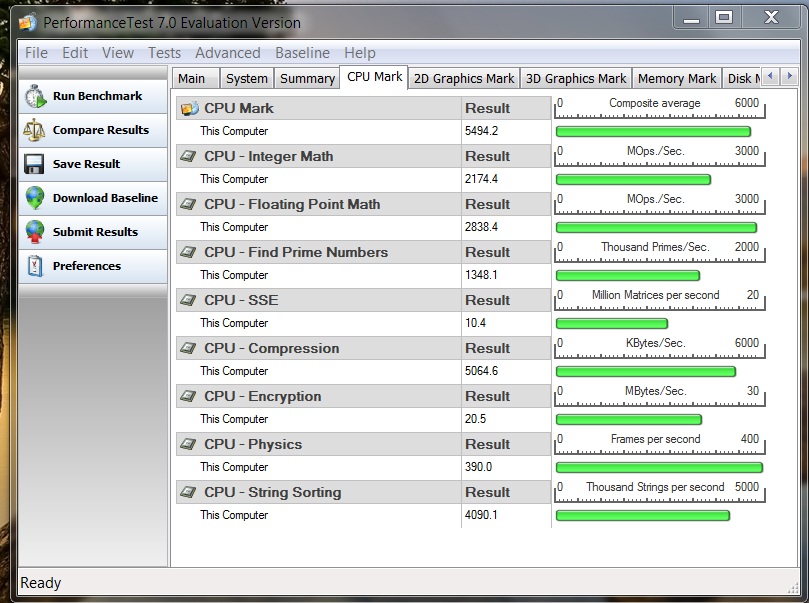Click the chip icon beside CPU - Compression
The width and height of the screenshot is (809, 603).
click(188, 348)
